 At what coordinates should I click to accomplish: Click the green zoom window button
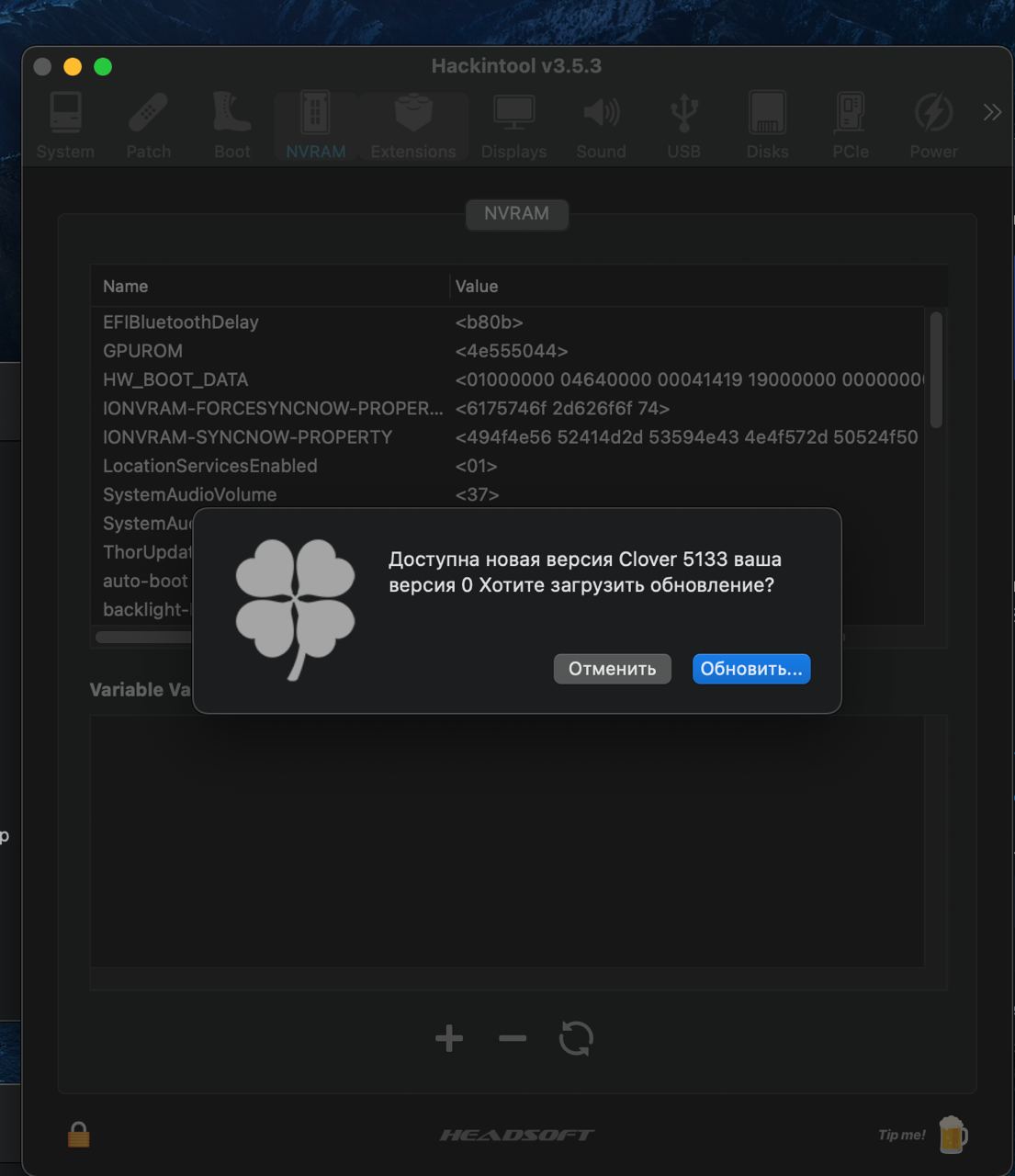point(103,66)
